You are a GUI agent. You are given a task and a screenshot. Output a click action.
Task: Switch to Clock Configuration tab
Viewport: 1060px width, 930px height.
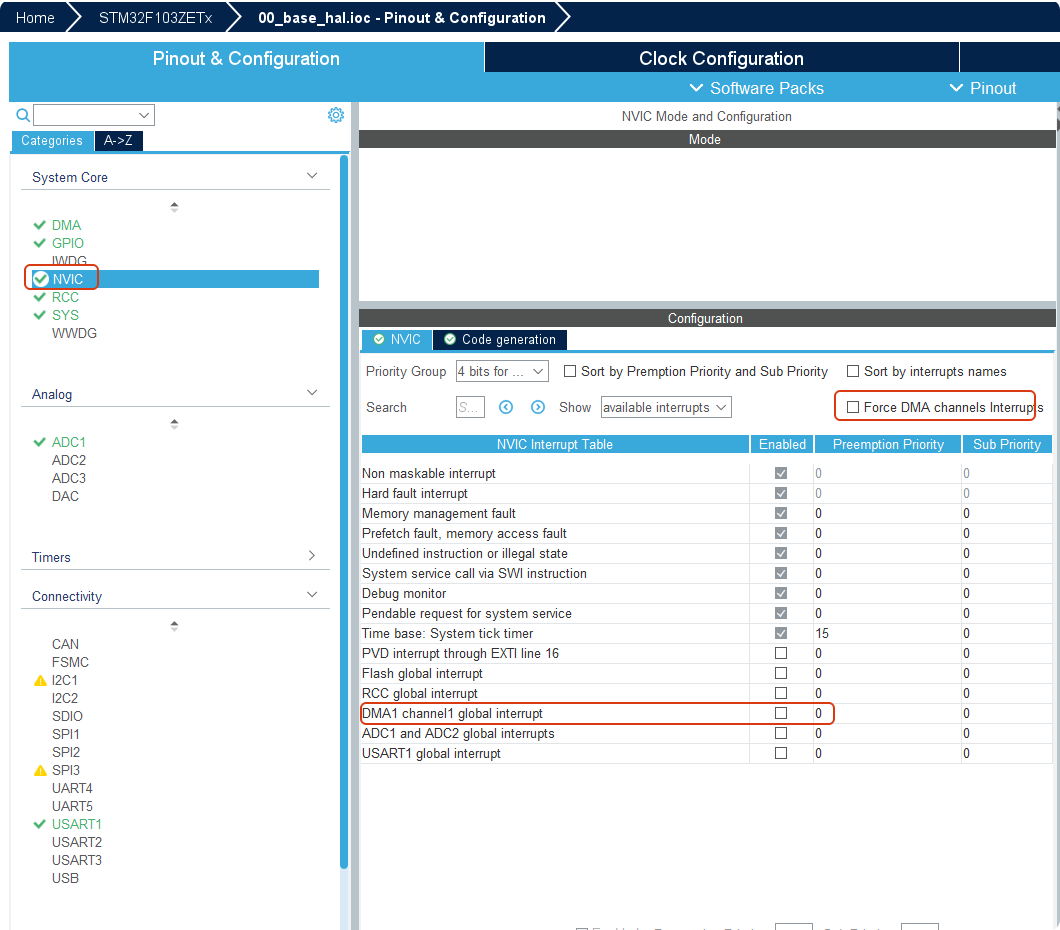[x=721, y=58]
